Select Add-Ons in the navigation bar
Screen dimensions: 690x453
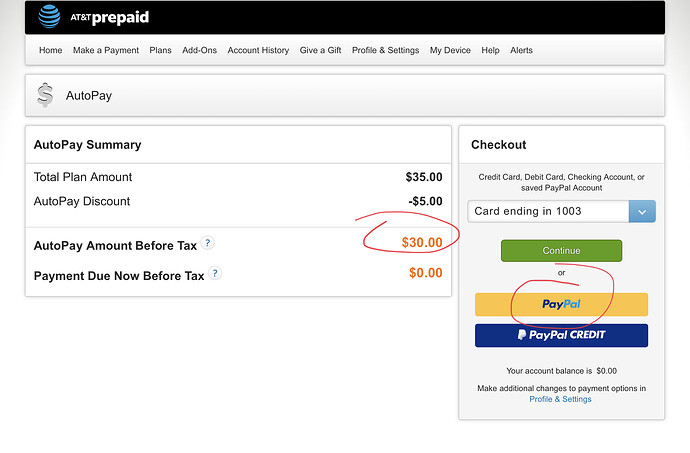click(x=199, y=50)
